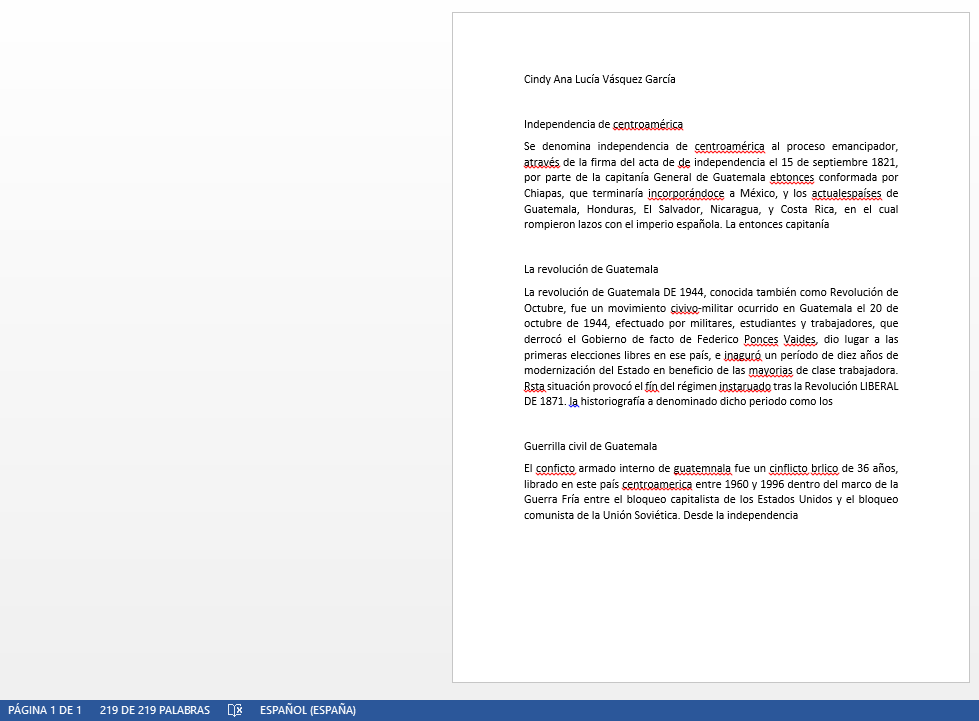Click heading 'Guerrilla civil de Guatemala'
Viewport: 979px width, 721px height.
click(x=590, y=446)
